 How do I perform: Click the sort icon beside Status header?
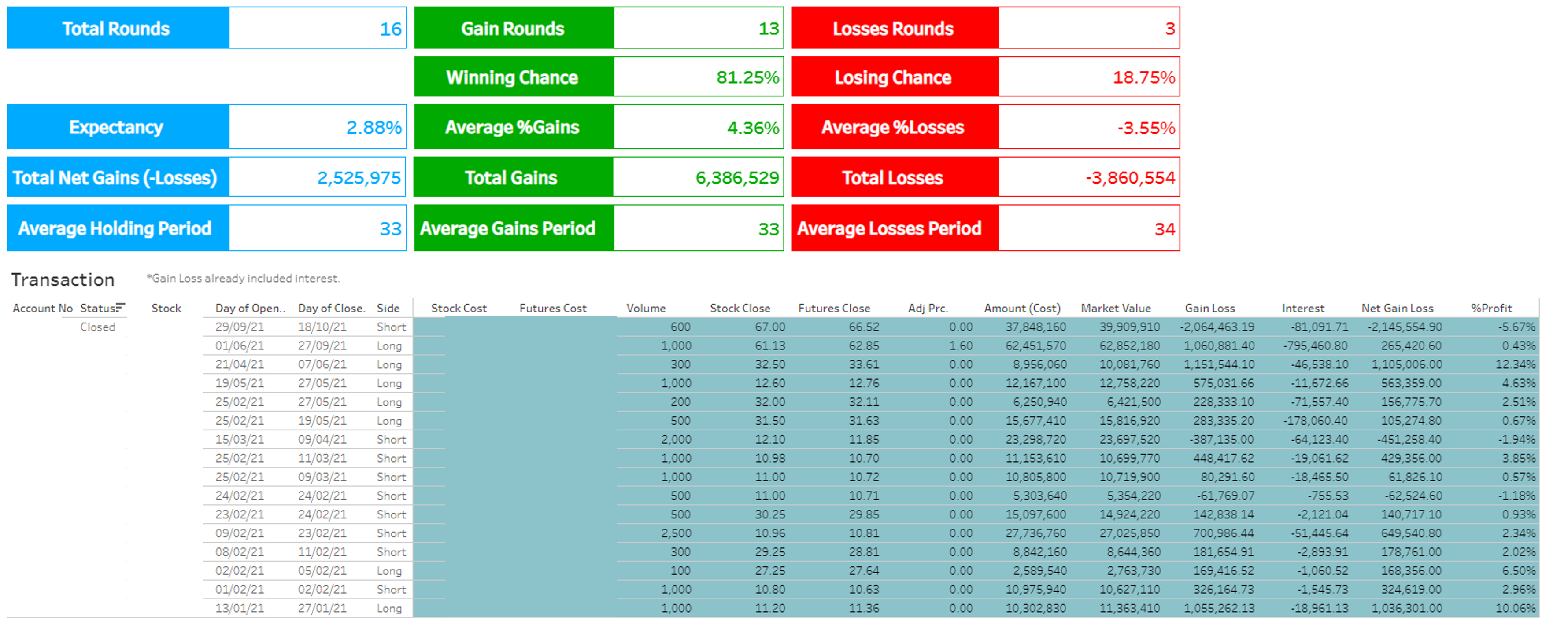pos(121,307)
